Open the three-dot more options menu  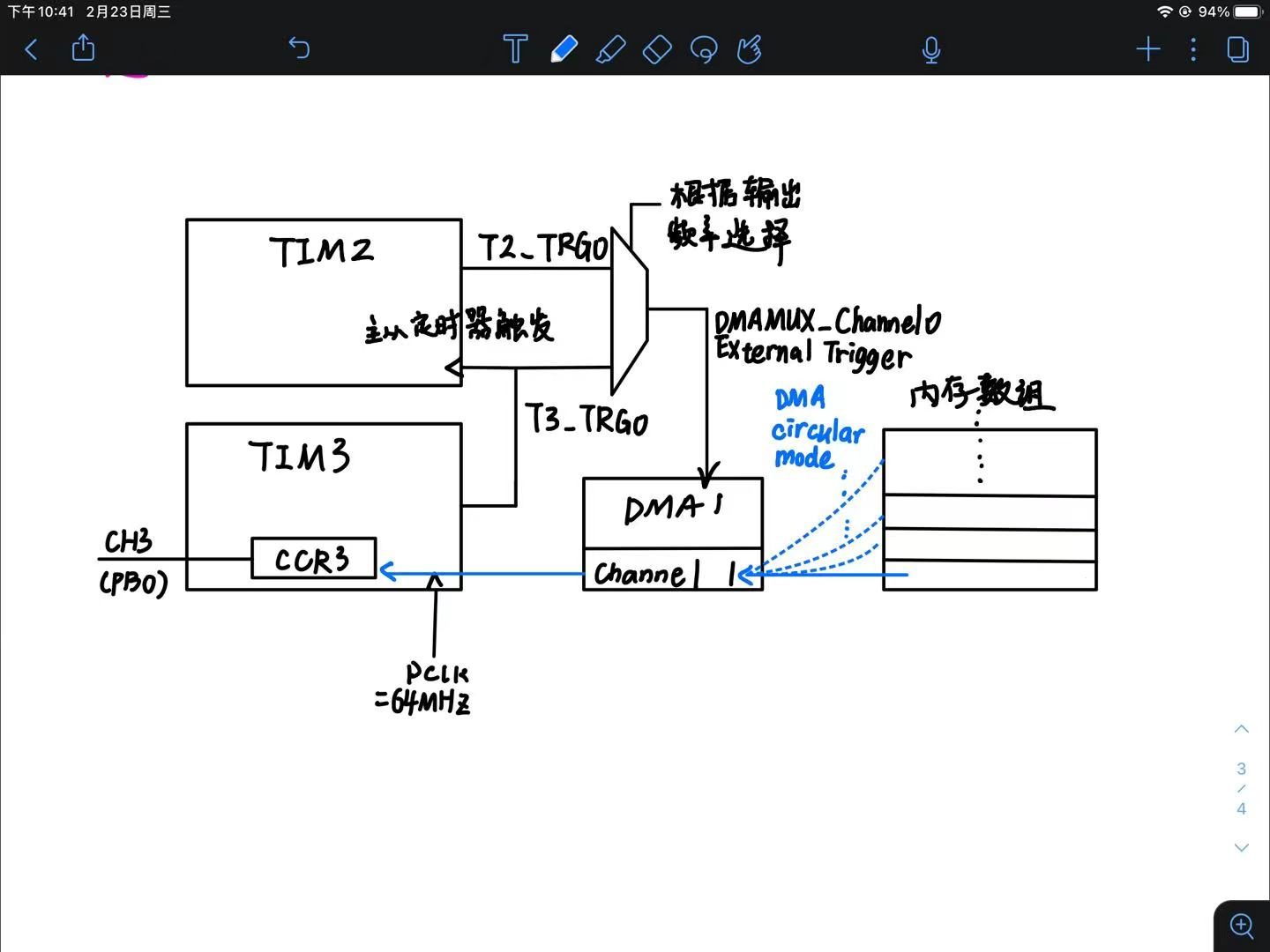pos(1193,49)
